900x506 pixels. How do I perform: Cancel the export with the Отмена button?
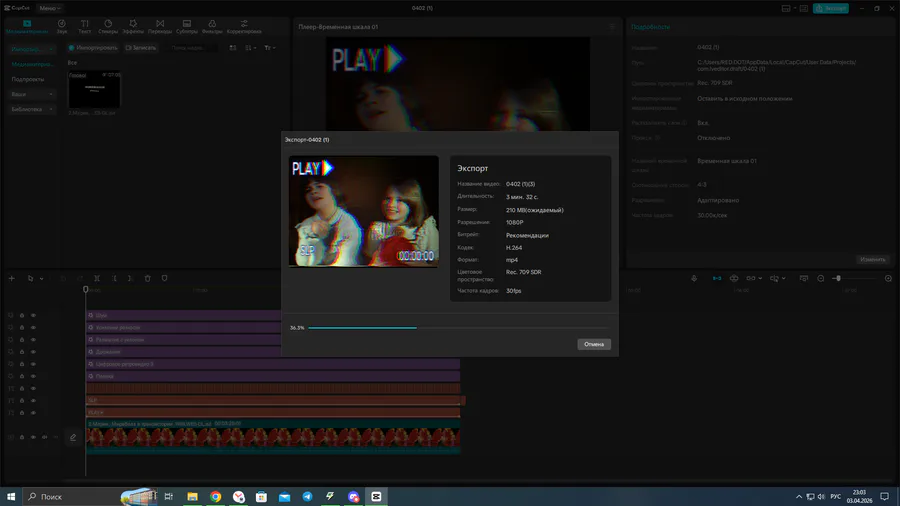pyautogui.click(x=594, y=344)
